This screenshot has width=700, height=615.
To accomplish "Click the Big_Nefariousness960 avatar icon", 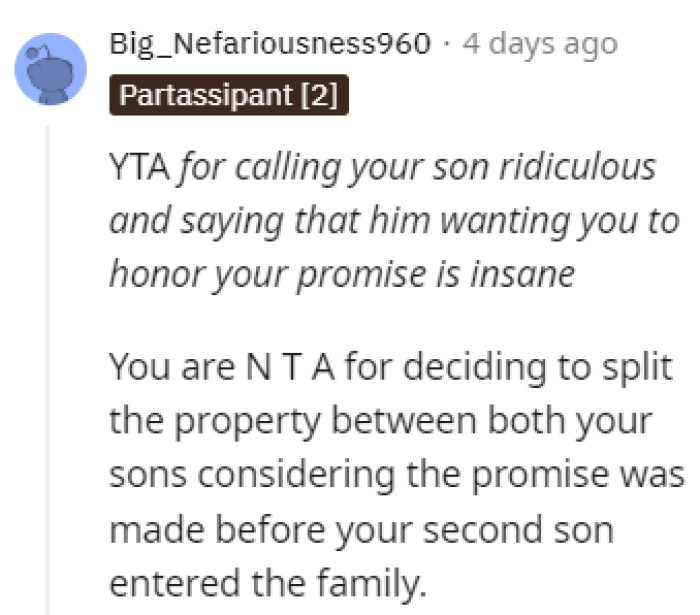I will pos(50,66).
